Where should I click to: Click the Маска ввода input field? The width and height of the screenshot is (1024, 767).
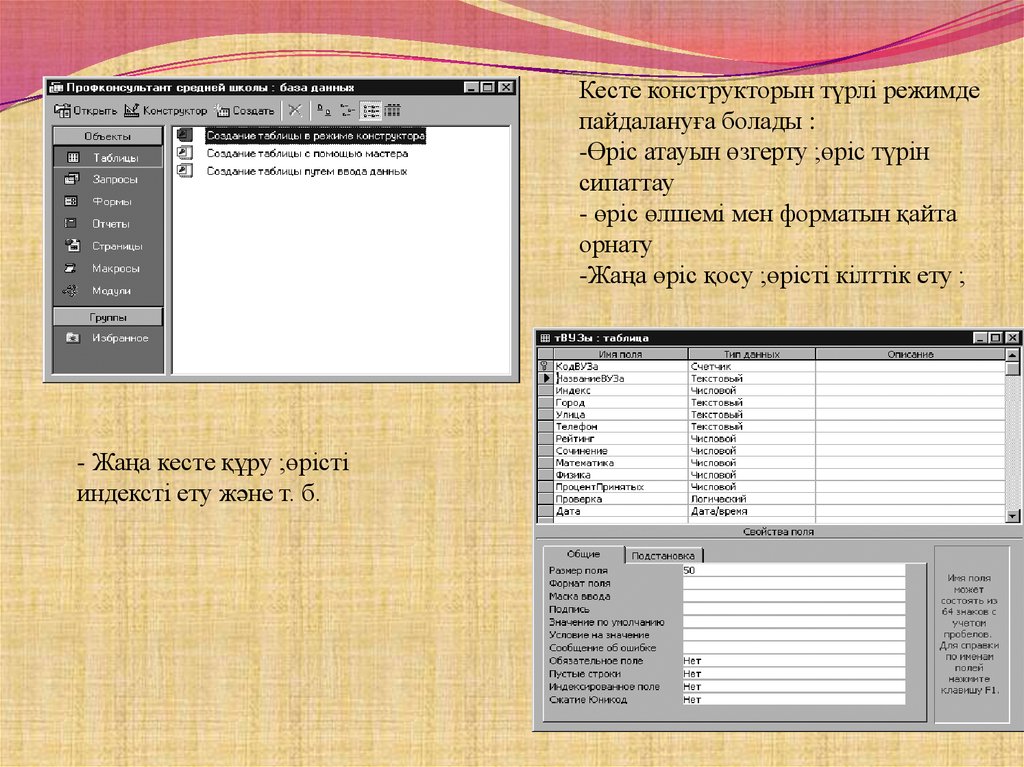coord(793,596)
